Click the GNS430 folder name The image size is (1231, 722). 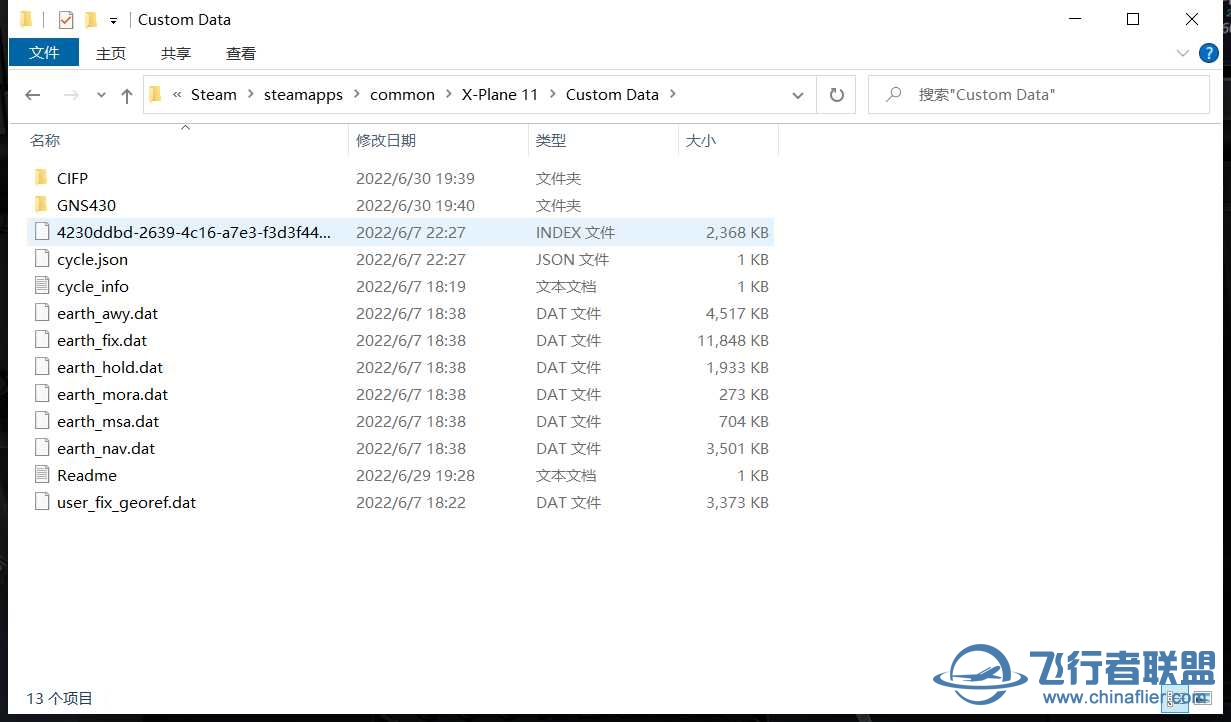[x=86, y=205]
